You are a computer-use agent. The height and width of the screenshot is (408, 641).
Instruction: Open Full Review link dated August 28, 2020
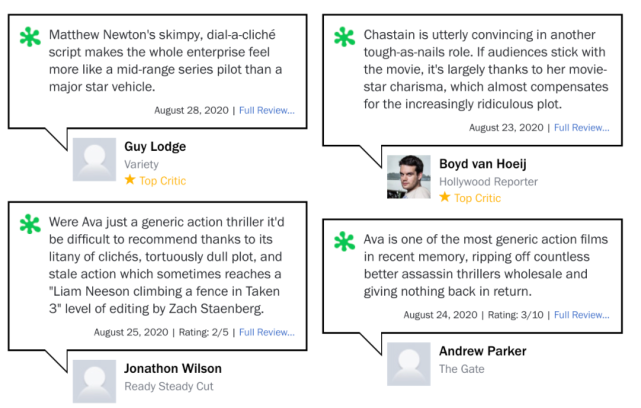click(x=267, y=110)
